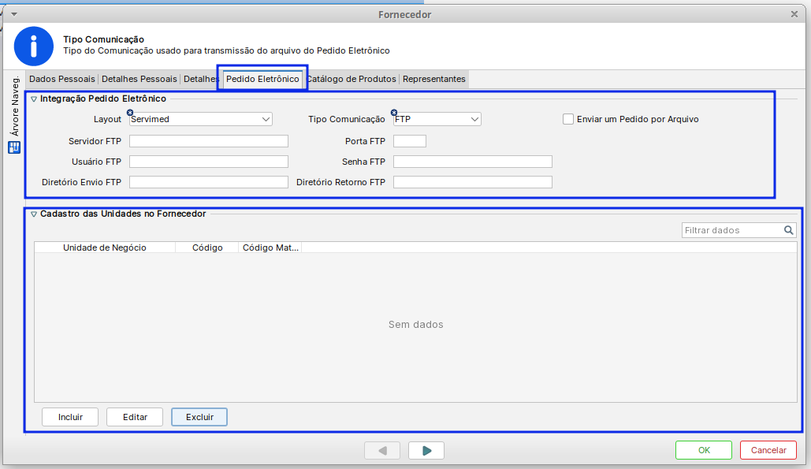Go back using the left arrow button
The image size is (811, 469).
pyautogui.click(x=382, y=451)
